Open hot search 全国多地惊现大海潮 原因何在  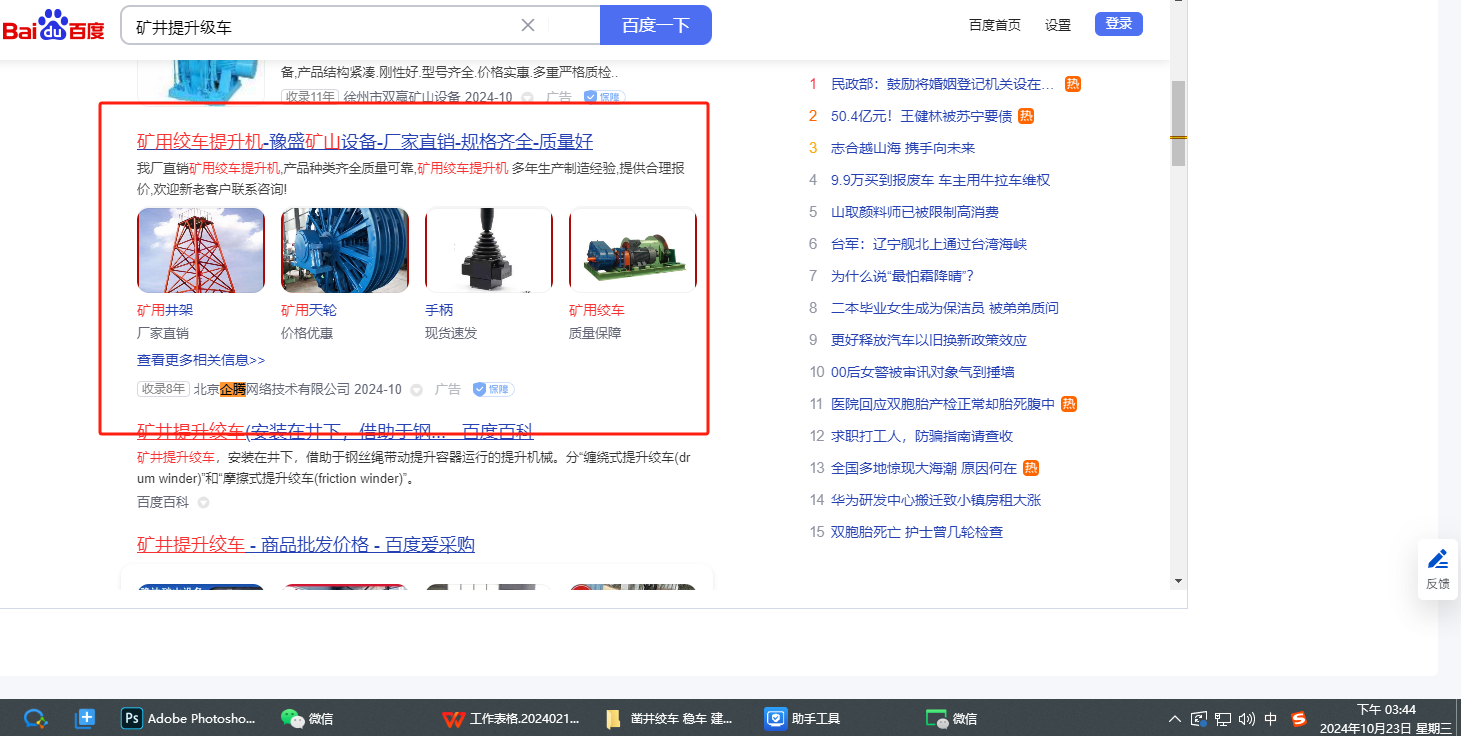tap(924, 468)
